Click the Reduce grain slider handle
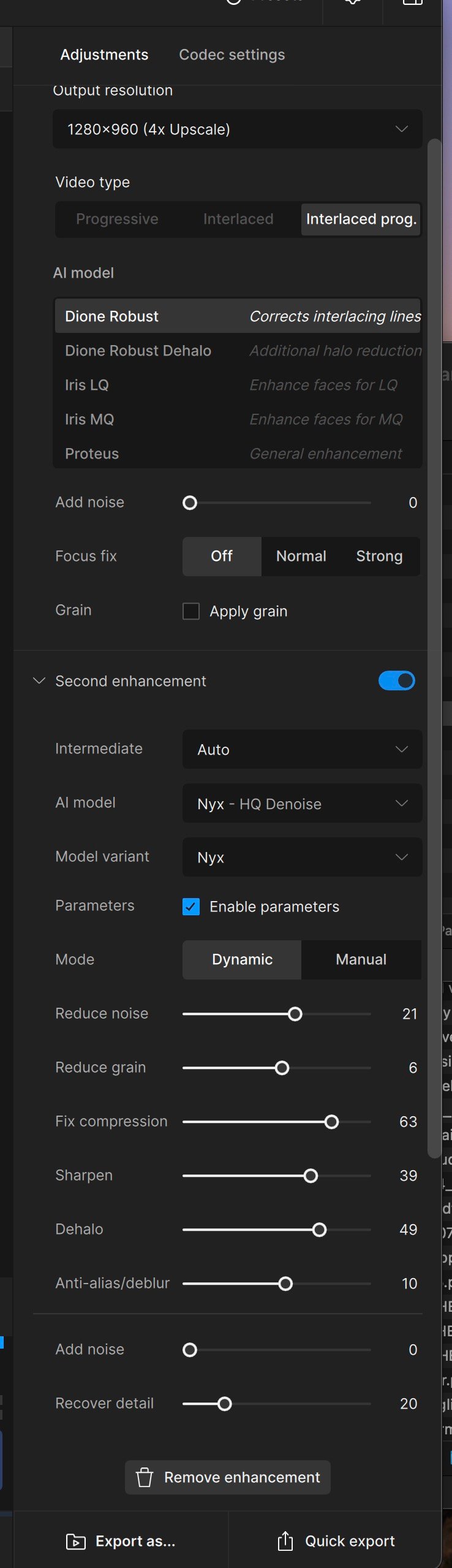This screenshot has height=1568, width=452. click(282, 1068)
